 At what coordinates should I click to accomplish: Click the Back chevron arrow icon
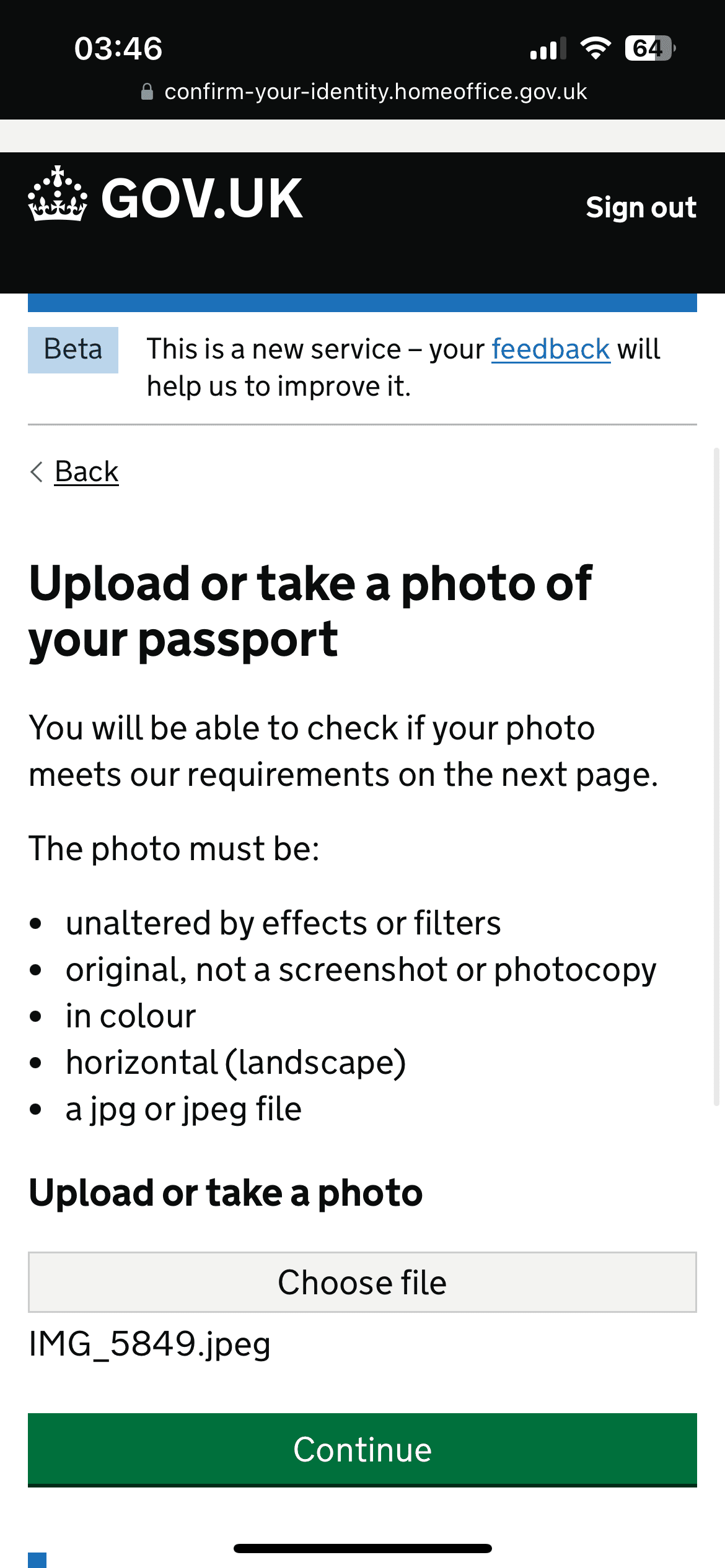tap(37, 472)
